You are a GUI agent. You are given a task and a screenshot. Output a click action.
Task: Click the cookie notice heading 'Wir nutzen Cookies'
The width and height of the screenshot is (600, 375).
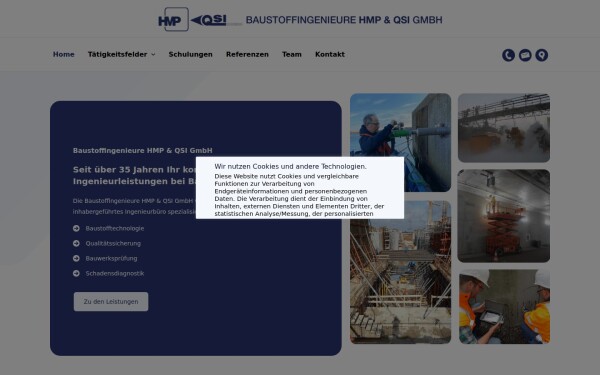pyautogui.click(x=290, y=166)
